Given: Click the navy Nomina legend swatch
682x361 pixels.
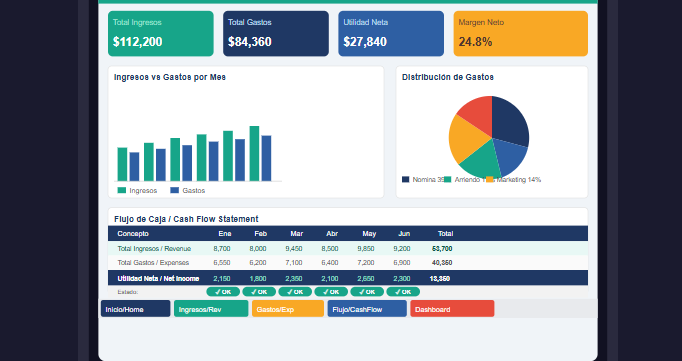Looking at the screenshot, I should [406, 180].
